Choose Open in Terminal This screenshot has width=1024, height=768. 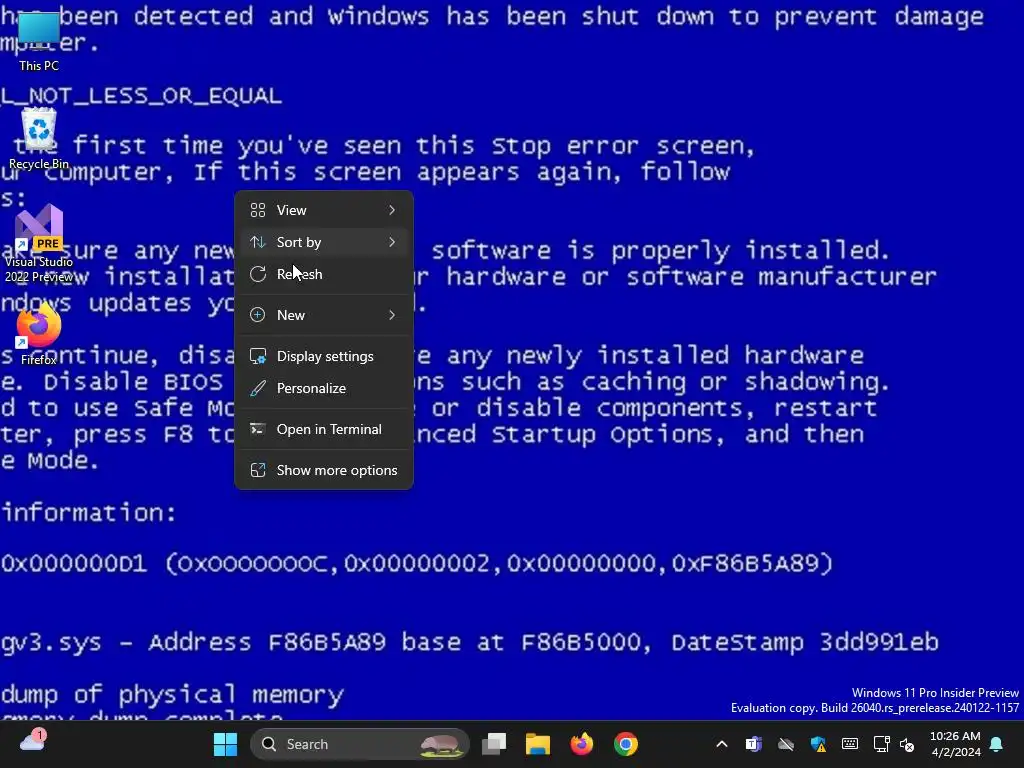tap(324, 429)
